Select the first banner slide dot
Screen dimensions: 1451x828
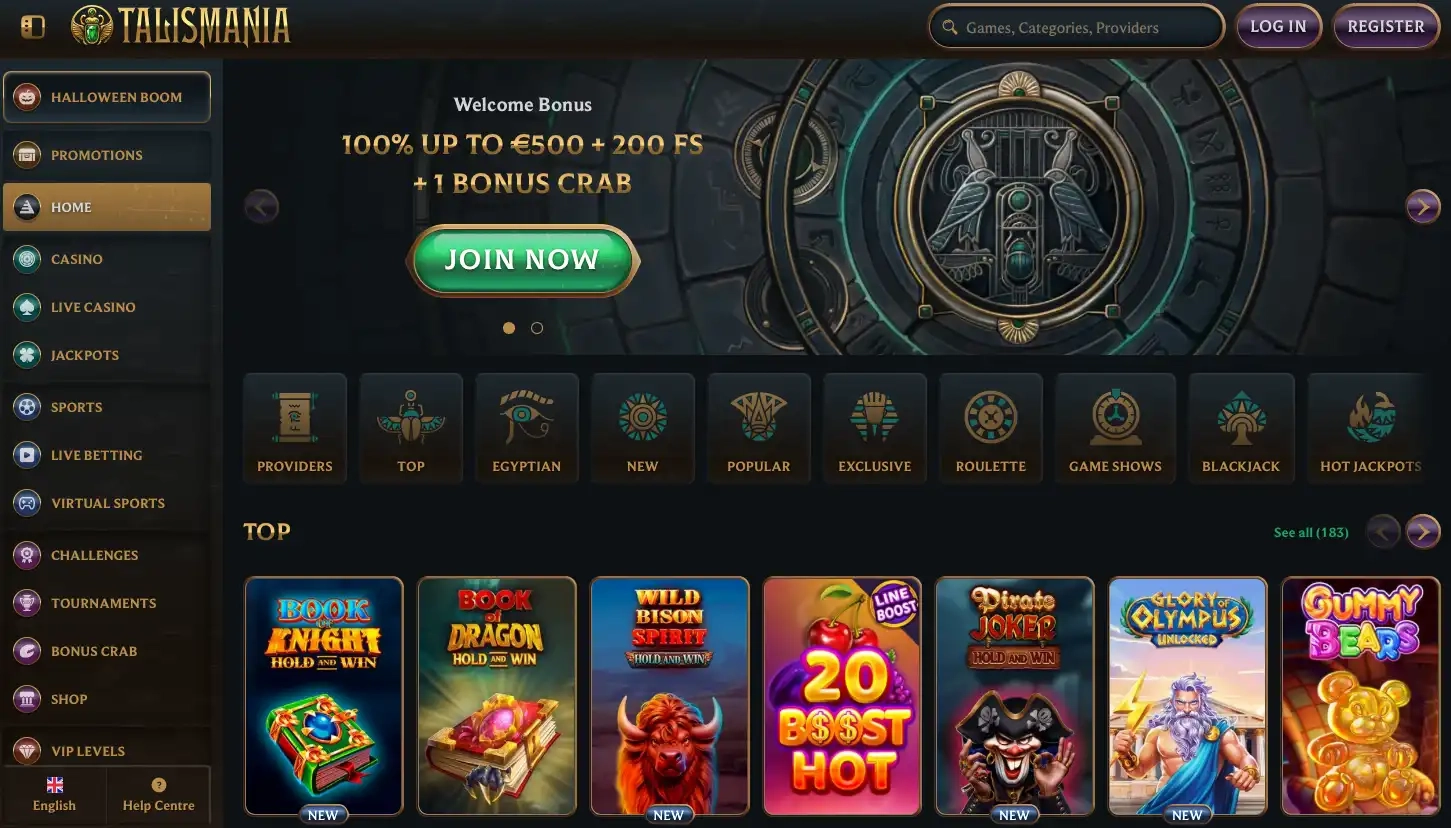click(x=509, y=328)
